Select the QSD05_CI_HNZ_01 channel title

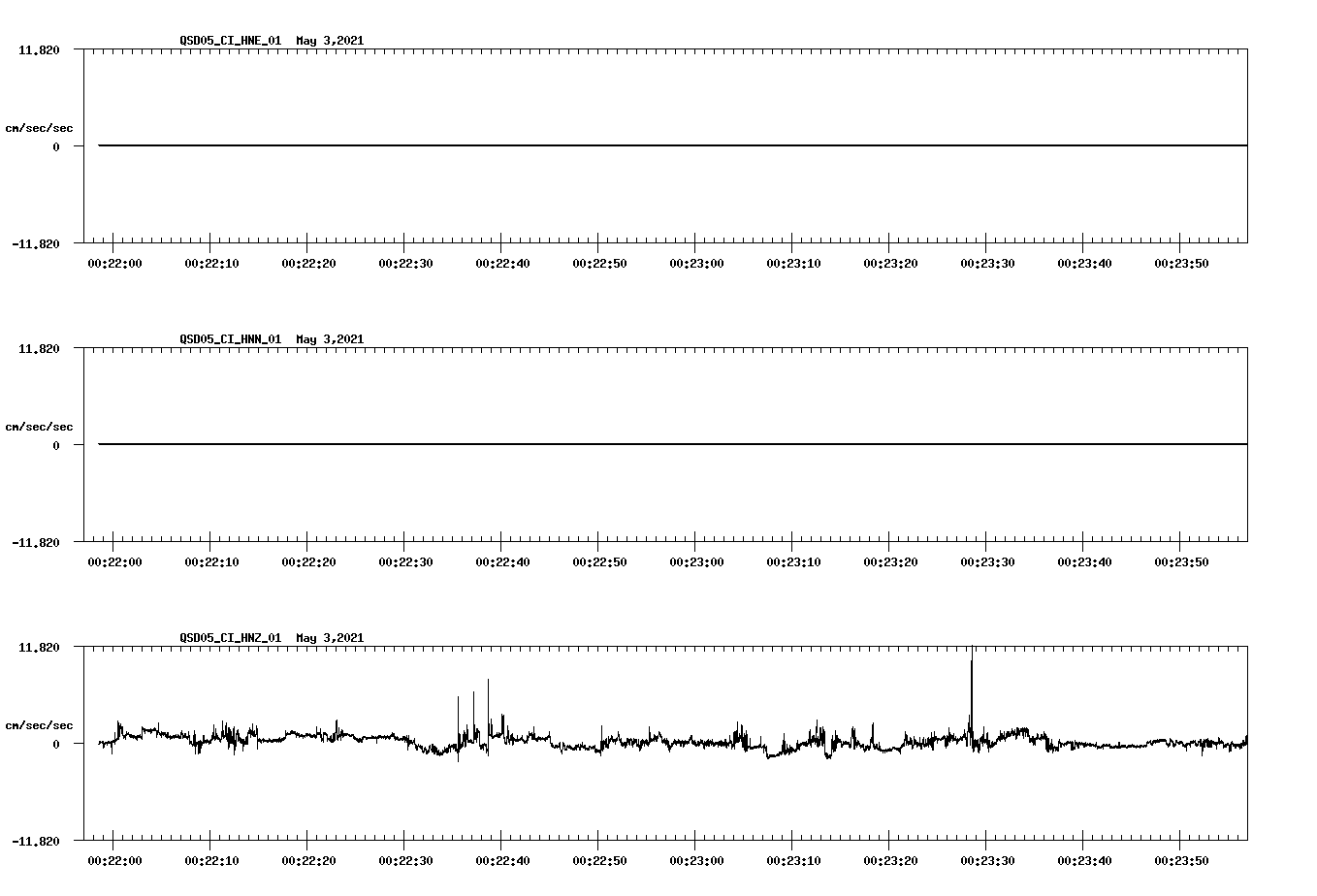tap(228, 638)
